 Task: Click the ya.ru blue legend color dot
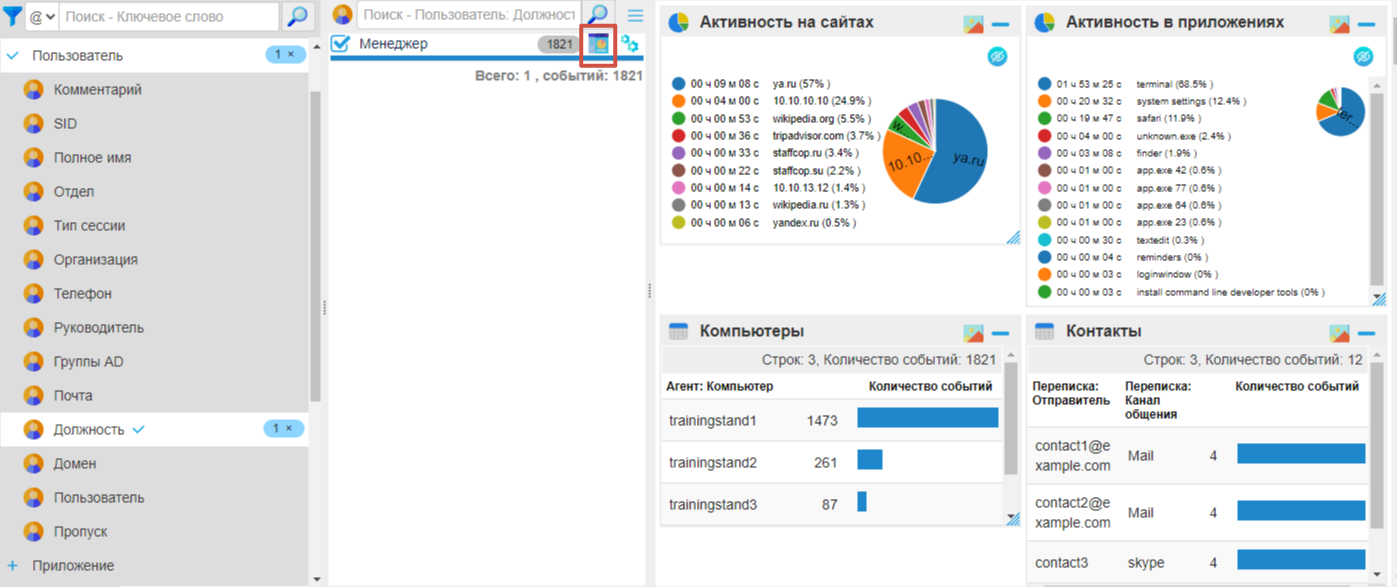click(679, 84)
